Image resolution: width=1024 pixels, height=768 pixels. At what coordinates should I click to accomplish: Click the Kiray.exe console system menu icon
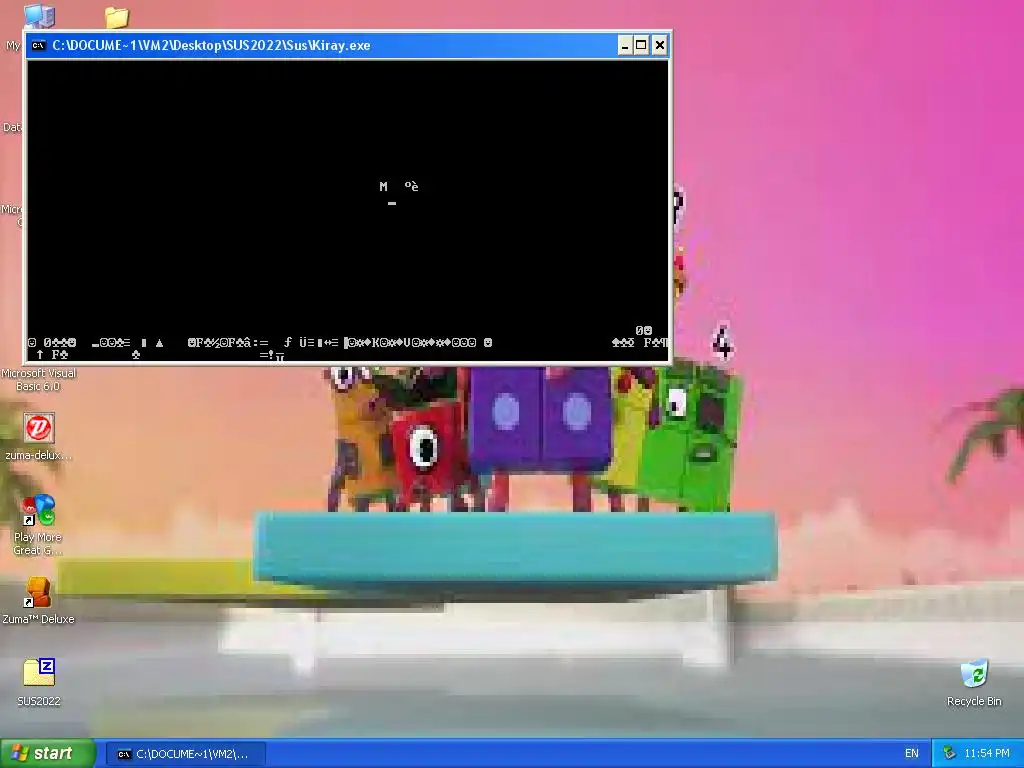click(x=39, y=45)
